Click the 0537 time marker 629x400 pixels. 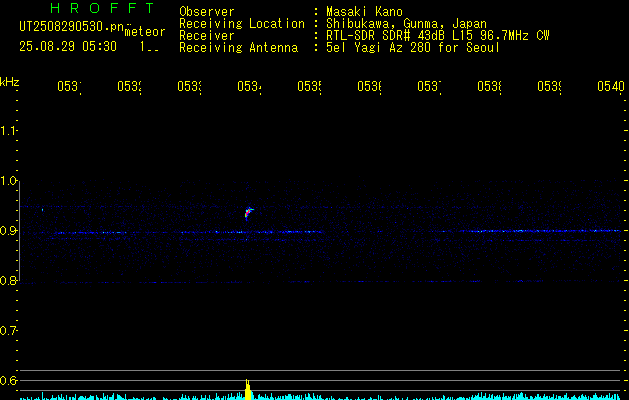pyautogui.click(x=429, y=86)
